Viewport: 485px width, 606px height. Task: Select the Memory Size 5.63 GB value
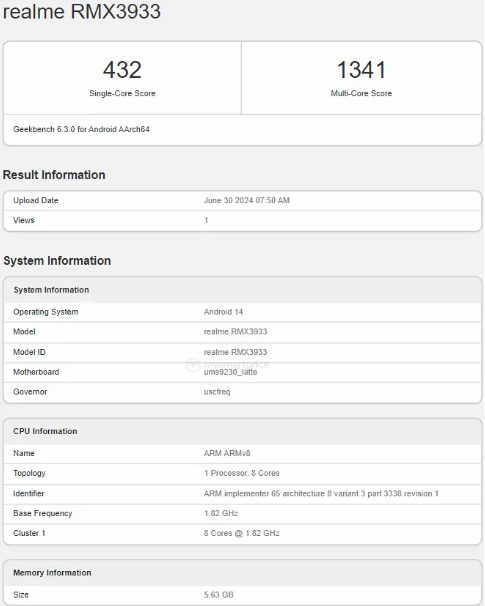click(x=219, y=595)
